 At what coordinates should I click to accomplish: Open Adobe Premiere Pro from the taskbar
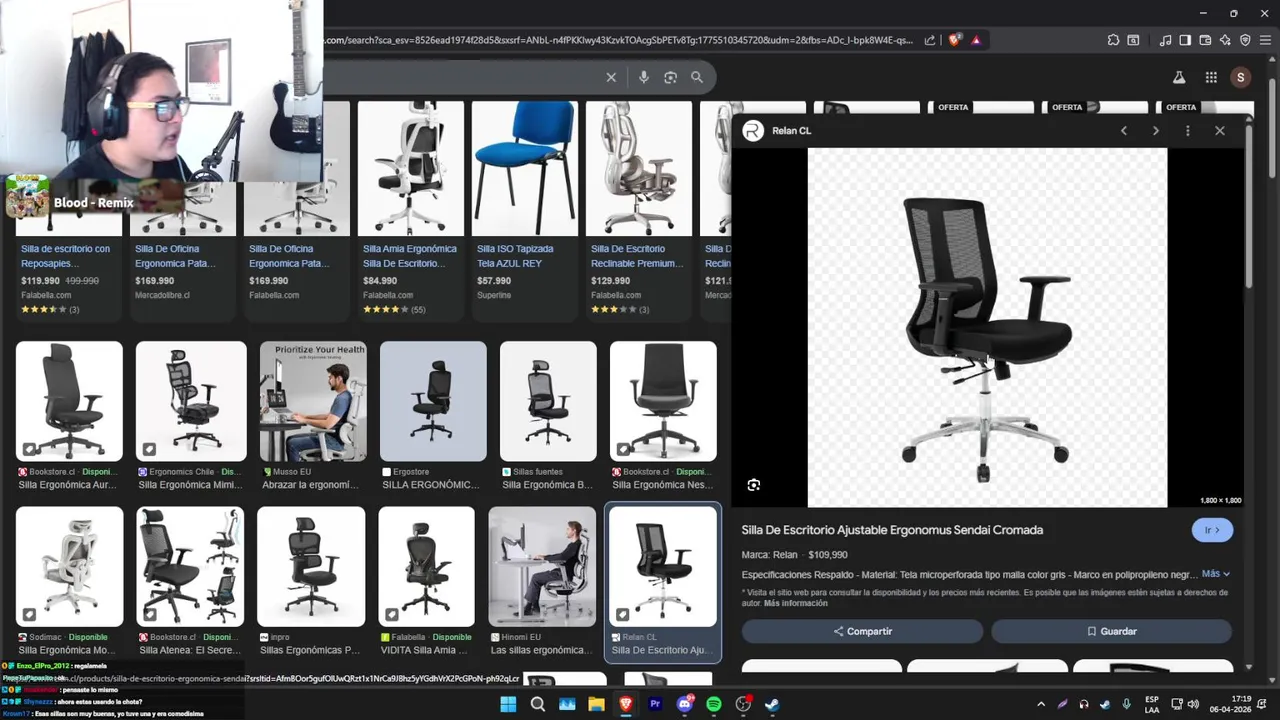click(x=655, y=704)
